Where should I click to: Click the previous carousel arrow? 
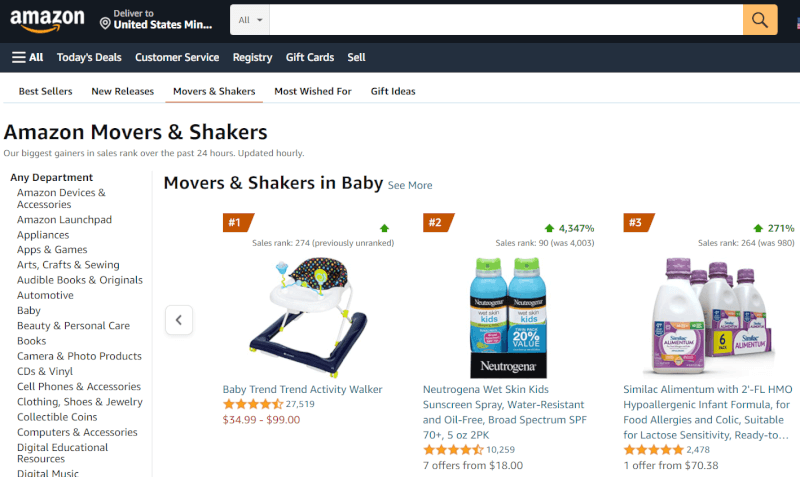tap(179, 320)
